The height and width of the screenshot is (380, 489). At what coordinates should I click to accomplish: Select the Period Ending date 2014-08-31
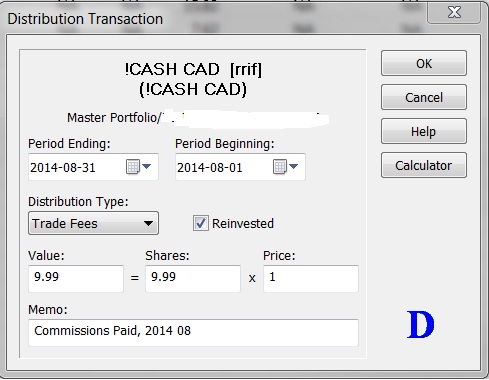[x=63, y=167]
